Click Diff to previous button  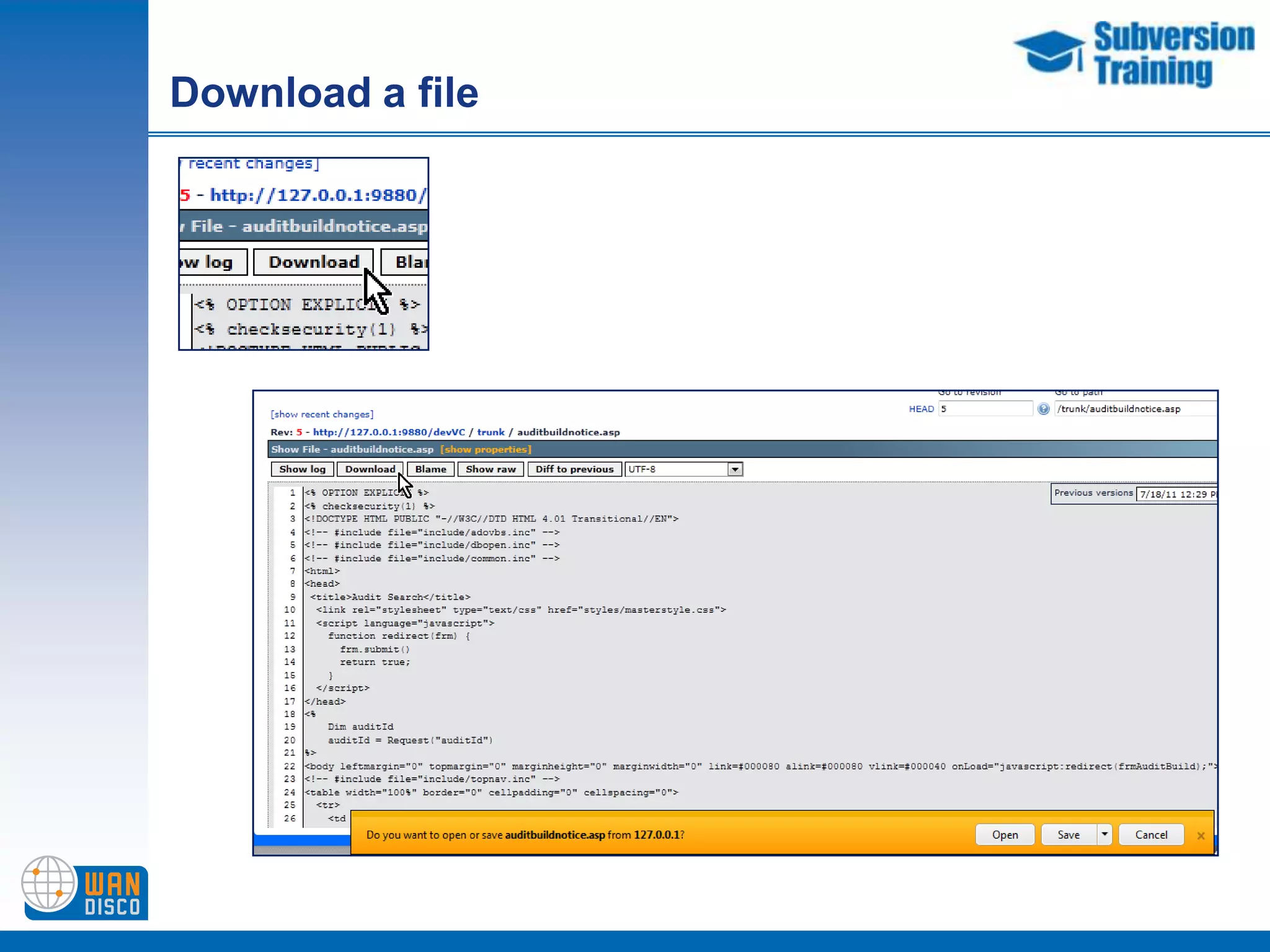tap(574, 469)
